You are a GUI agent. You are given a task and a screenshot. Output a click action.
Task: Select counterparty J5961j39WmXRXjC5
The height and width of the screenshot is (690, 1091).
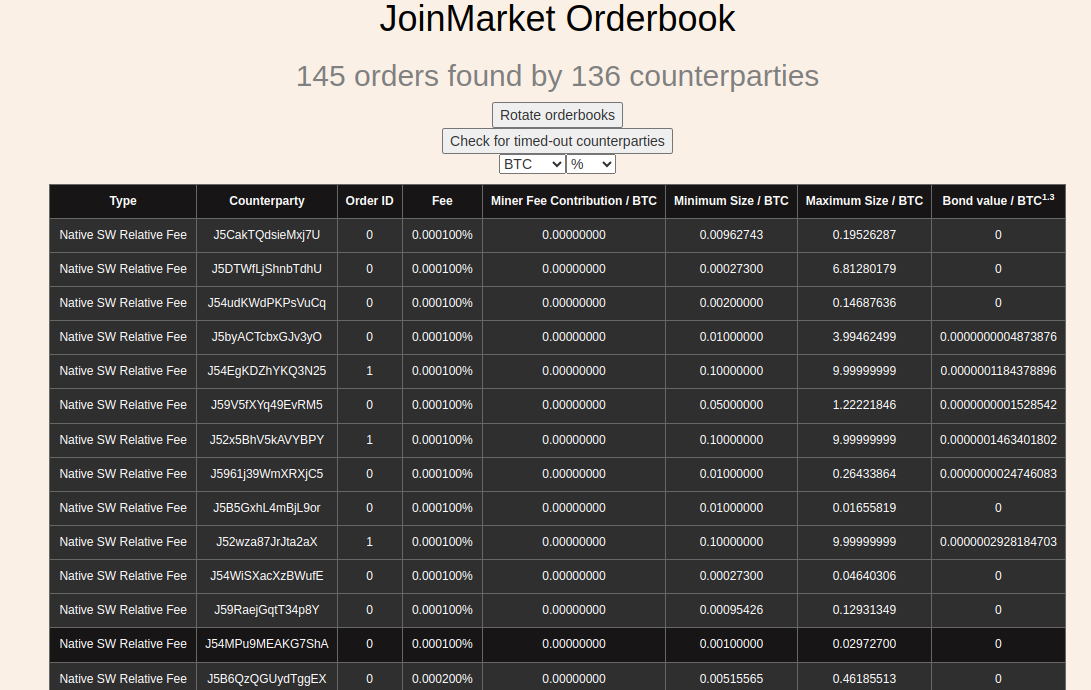tap(266, 474)
